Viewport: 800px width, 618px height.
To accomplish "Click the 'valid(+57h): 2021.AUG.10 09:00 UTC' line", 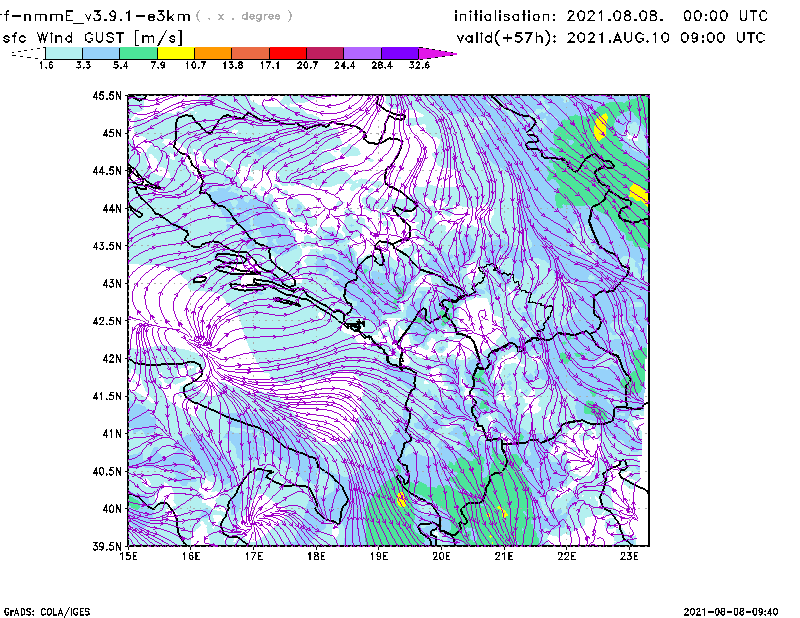I will pos(611,38).
